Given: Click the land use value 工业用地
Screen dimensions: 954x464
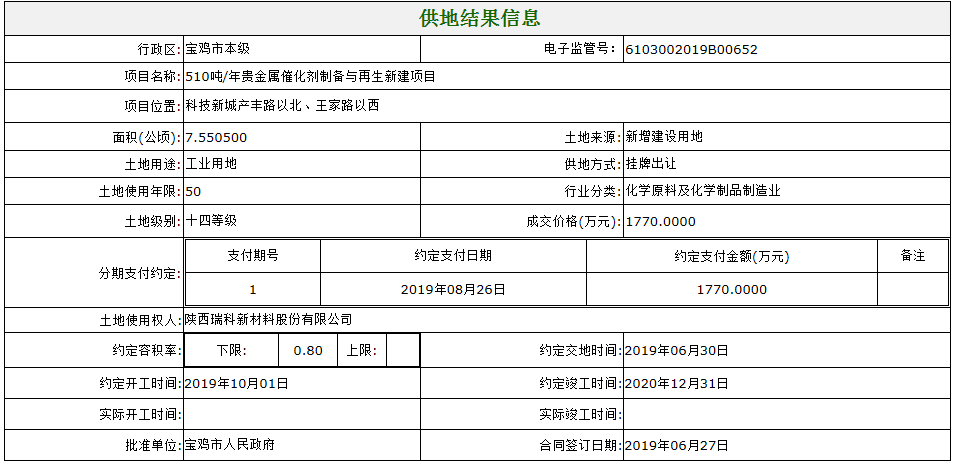Looking at the screenshot, I should [x=211, y=164].
